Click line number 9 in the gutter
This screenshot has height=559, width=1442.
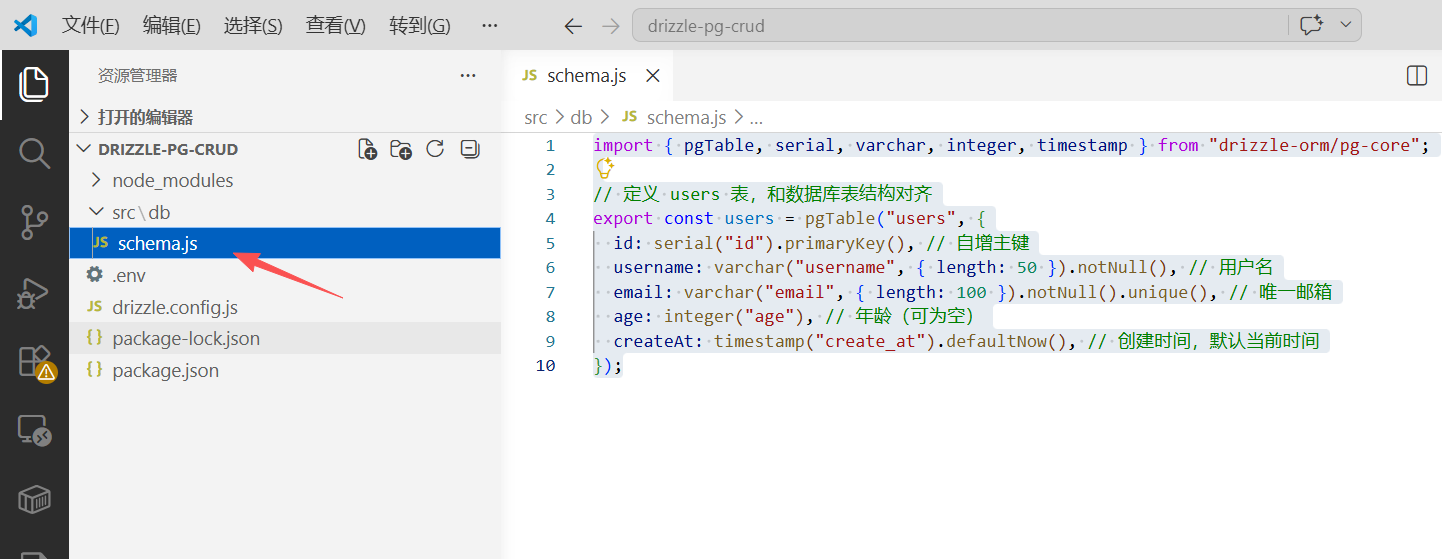[x=549, y=341]
